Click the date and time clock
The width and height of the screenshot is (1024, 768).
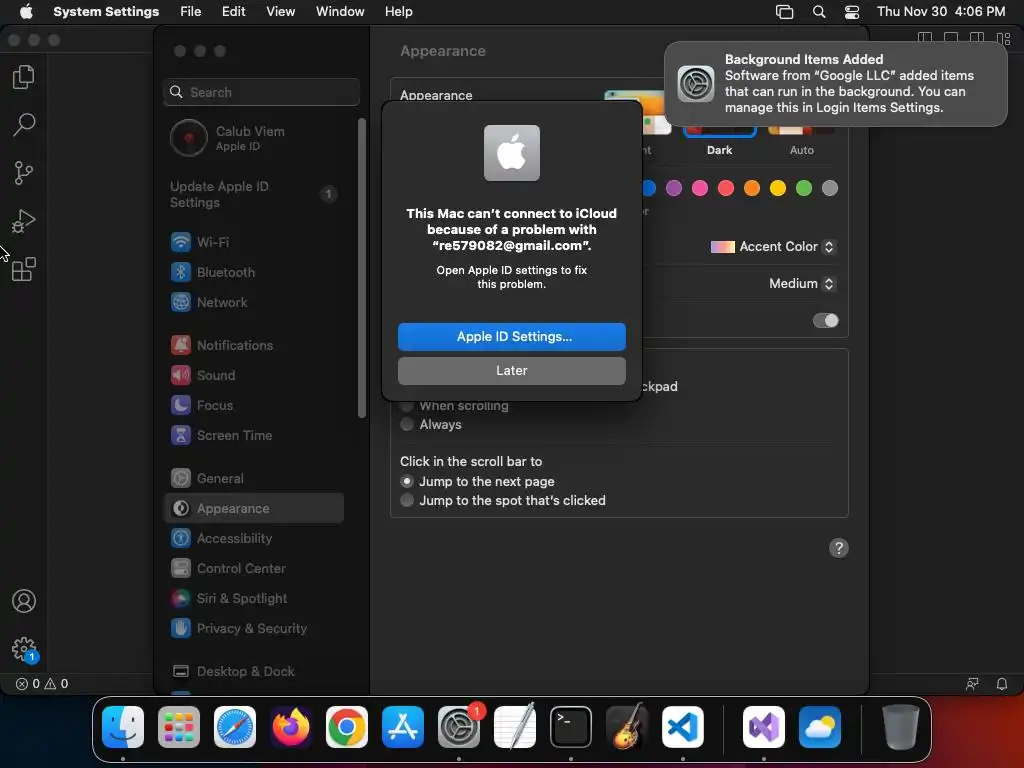click(940, 12)
